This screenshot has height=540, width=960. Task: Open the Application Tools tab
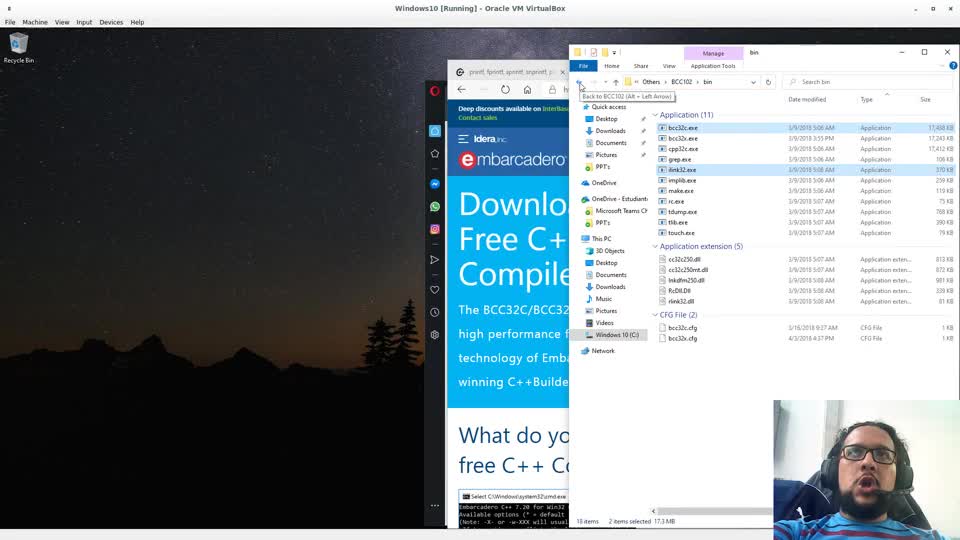(x=713, y=66)
